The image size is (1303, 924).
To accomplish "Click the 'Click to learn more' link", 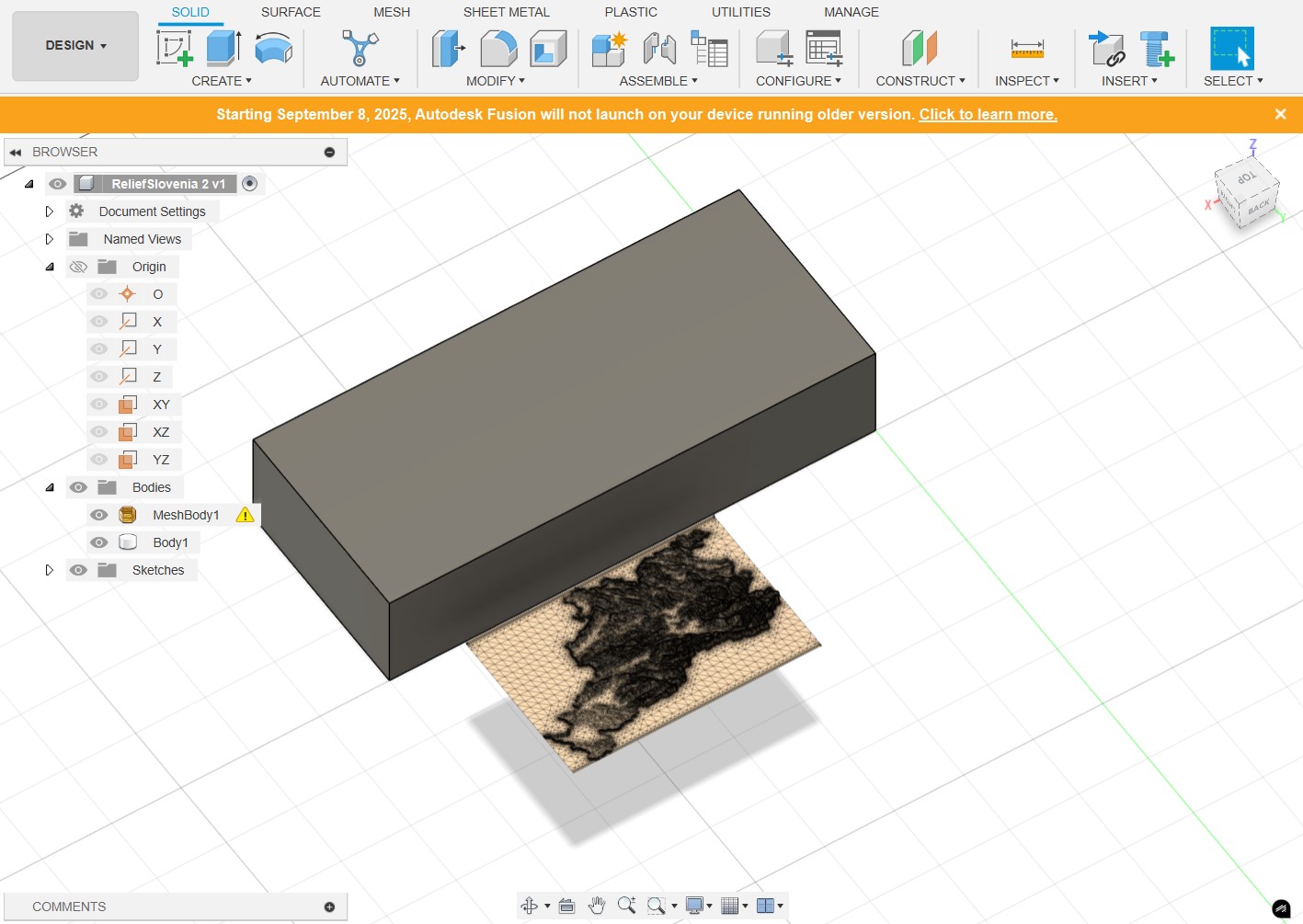I will pyautogui.click(x=989, y=114).
